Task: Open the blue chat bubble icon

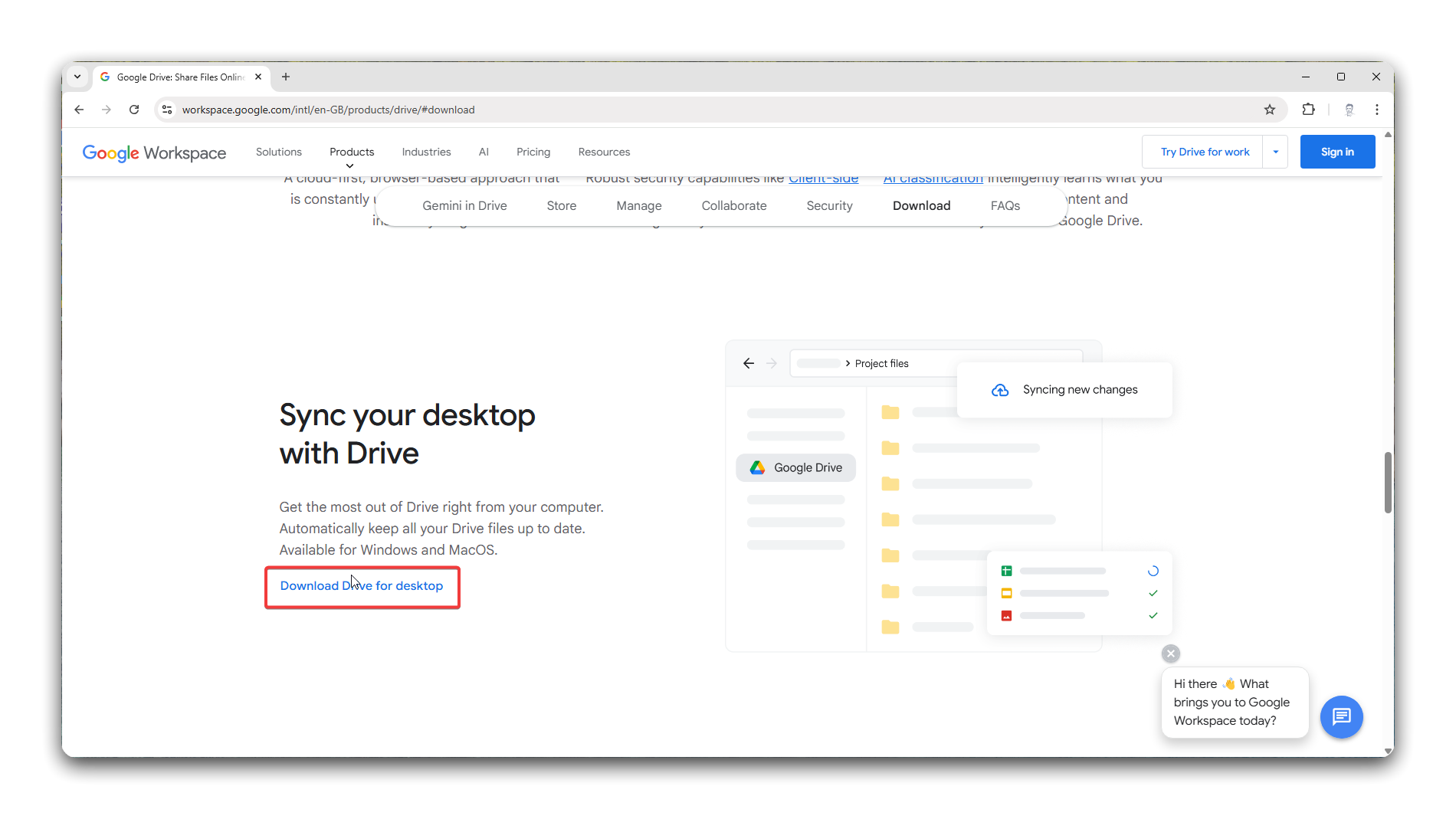Action: pos(1341,717)
